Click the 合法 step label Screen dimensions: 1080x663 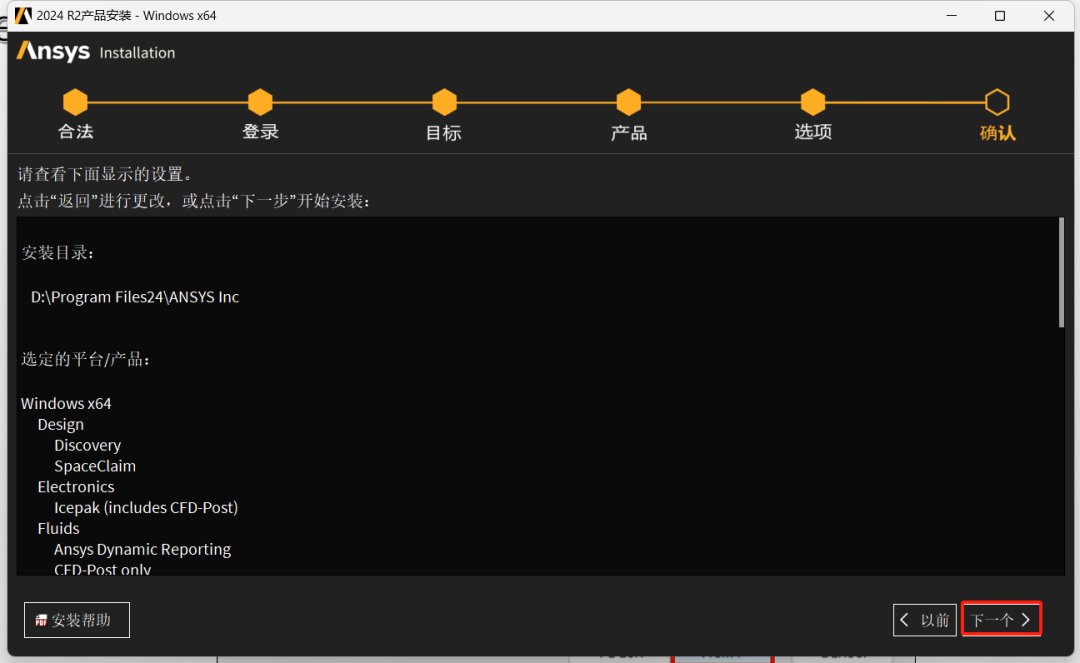point(76,131)
